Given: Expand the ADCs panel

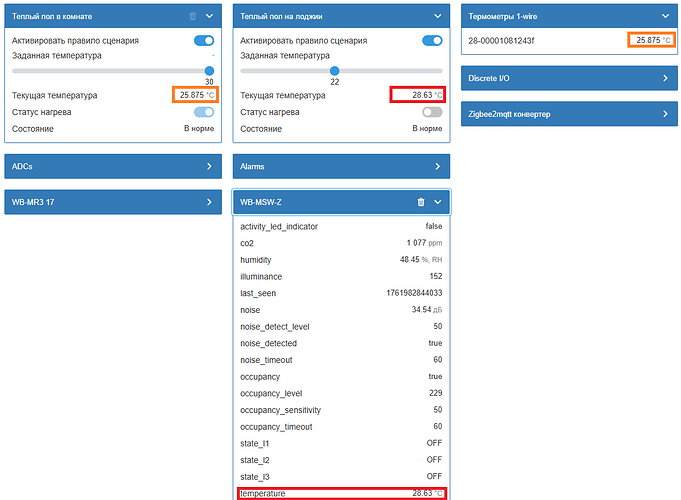Looking at the screenshot, I should pyautogui.click(x=209, y=166).
